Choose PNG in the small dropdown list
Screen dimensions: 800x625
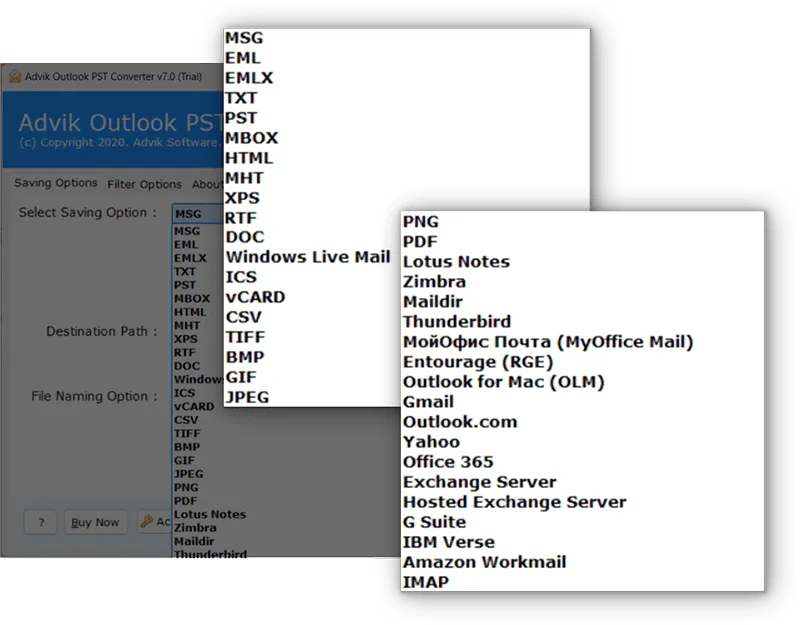pos(186,487)
